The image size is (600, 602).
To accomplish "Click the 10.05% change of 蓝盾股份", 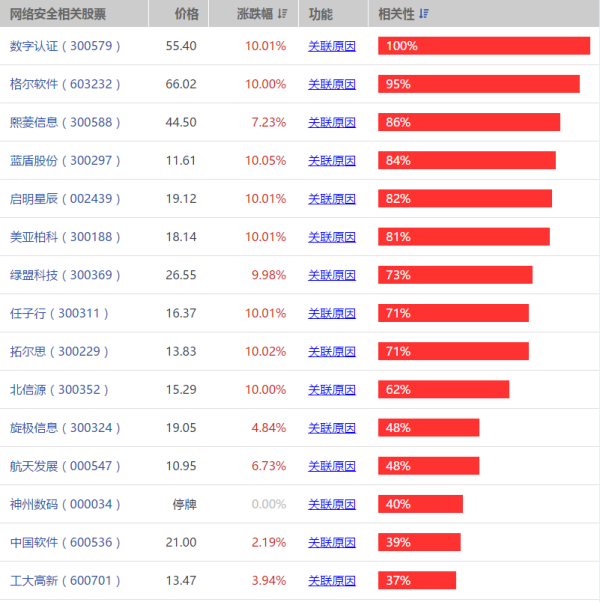I will [266, 160].
